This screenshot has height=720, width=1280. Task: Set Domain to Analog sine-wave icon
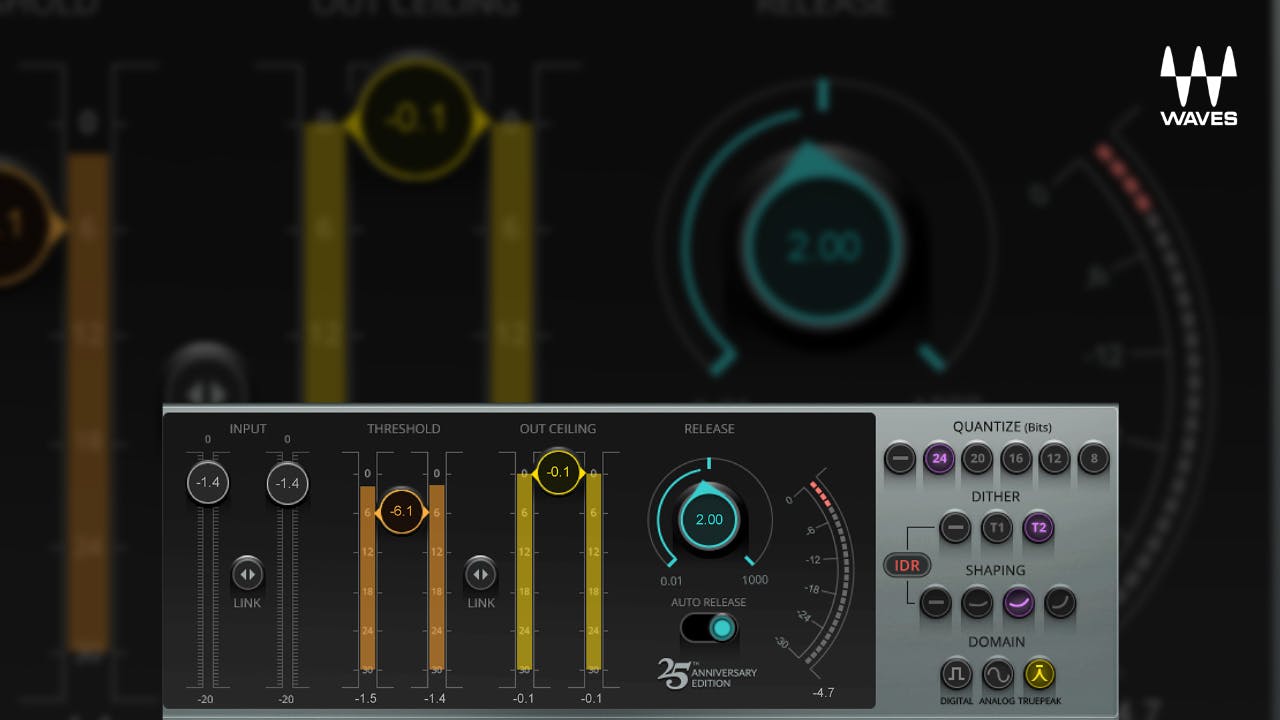[998, 675]
